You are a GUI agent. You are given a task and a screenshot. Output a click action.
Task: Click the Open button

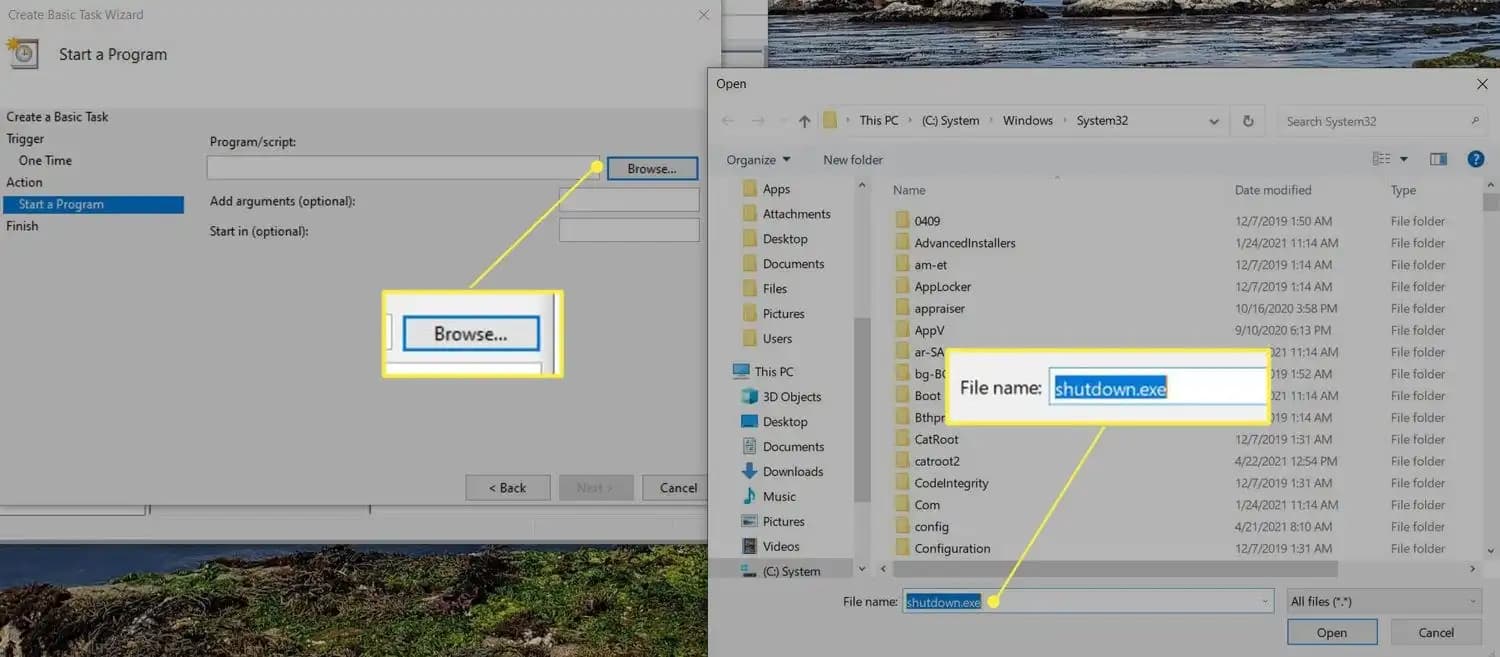tap(1332, 632)
